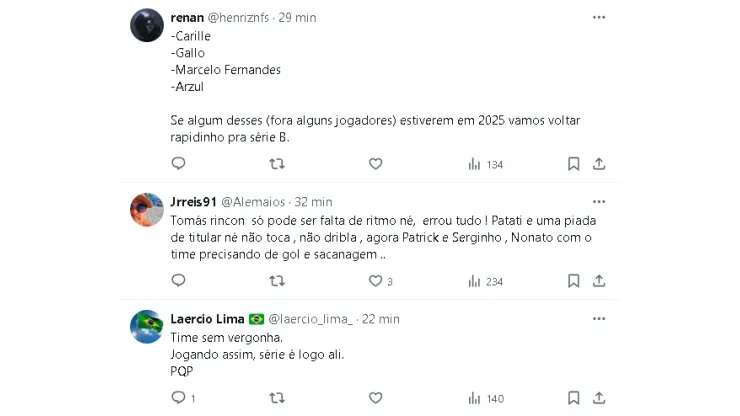Image resolution: width=740 pixels, height=416 pixels.
Task: Retweet renan's post about Carille
Action: tap(277, 164)
